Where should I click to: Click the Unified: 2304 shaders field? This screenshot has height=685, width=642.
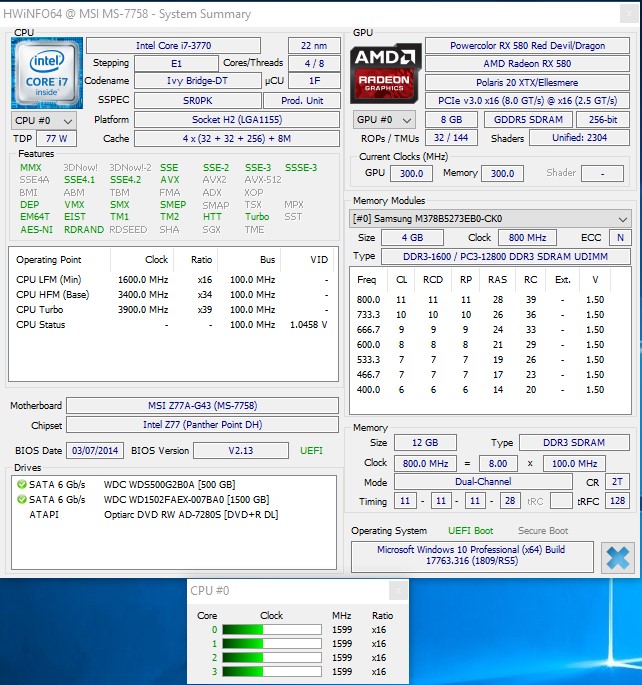click(x=580, y=138)
